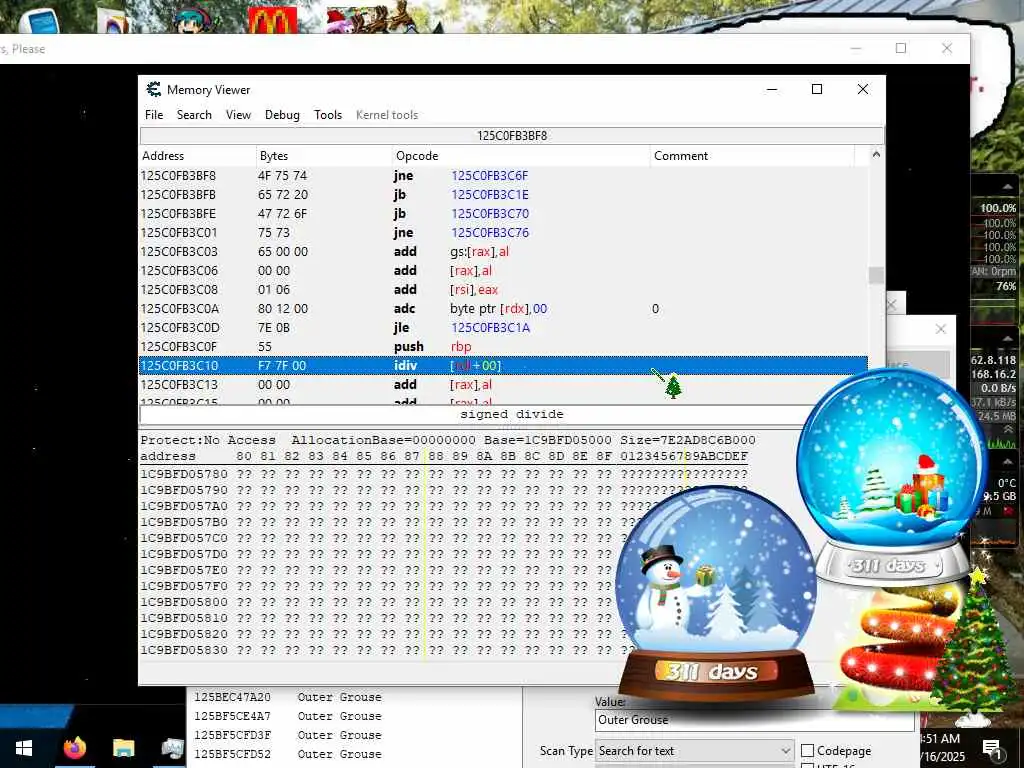Viewport: 1024px width, 768px height.
Task: Click the Address column header
Action: point(197,156)
